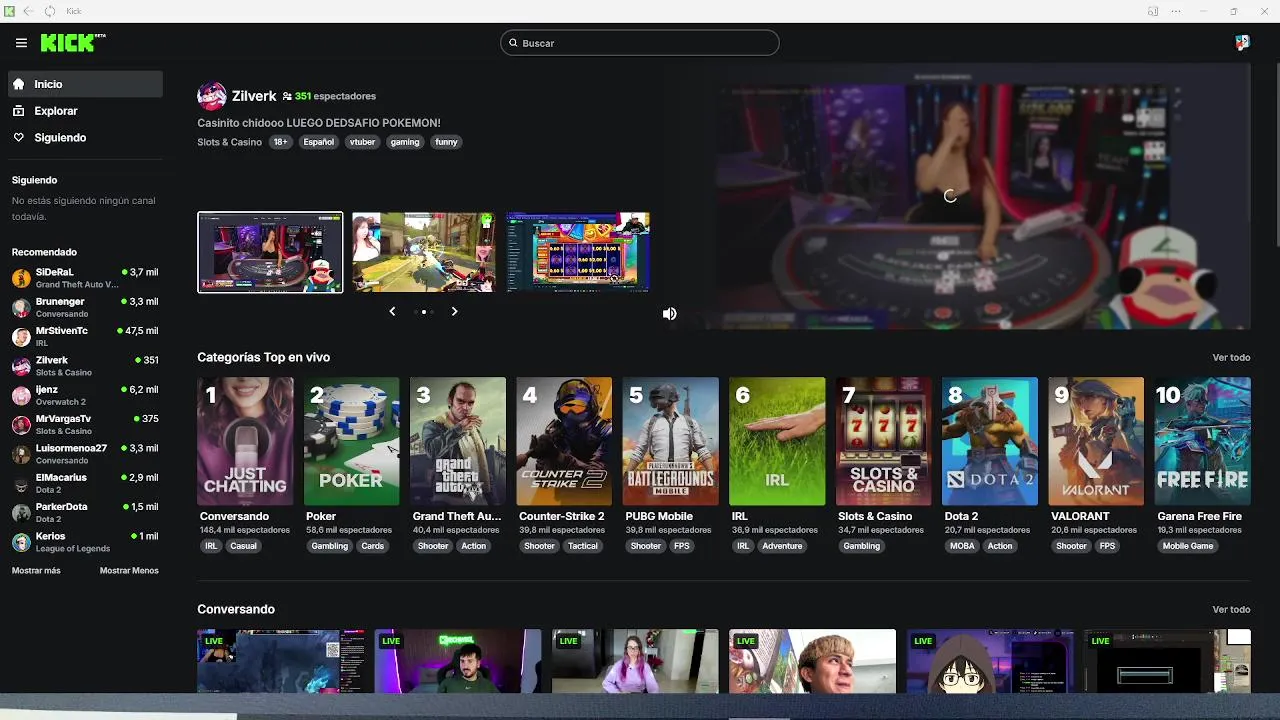
Task: Click the search magnifier icon
Action: [513, 43]
